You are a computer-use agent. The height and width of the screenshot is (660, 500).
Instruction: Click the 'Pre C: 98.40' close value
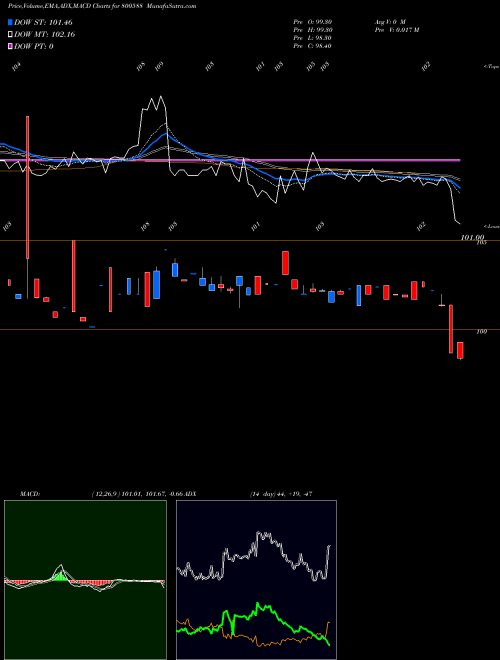[313, 46]
